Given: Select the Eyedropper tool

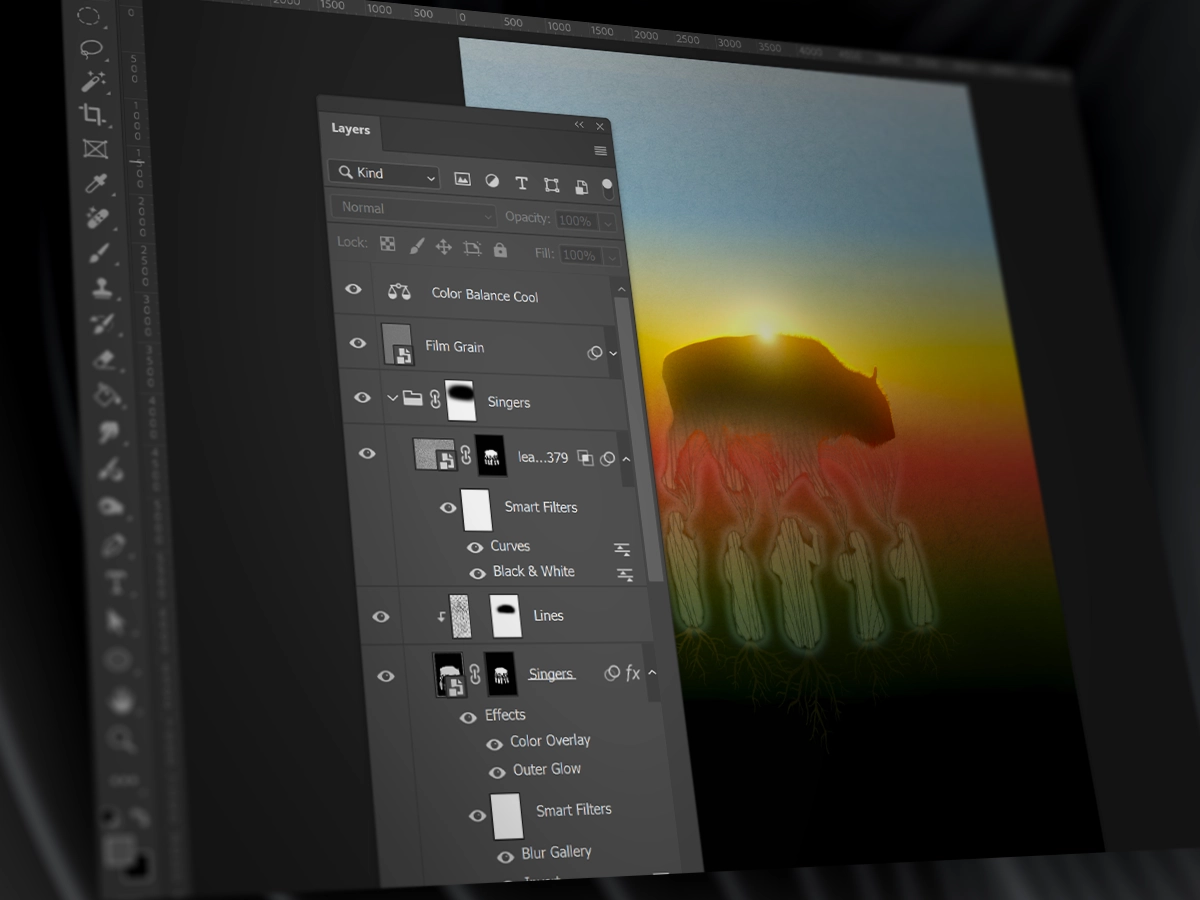Looking at the screenshot, I should [x=97, y=182].
